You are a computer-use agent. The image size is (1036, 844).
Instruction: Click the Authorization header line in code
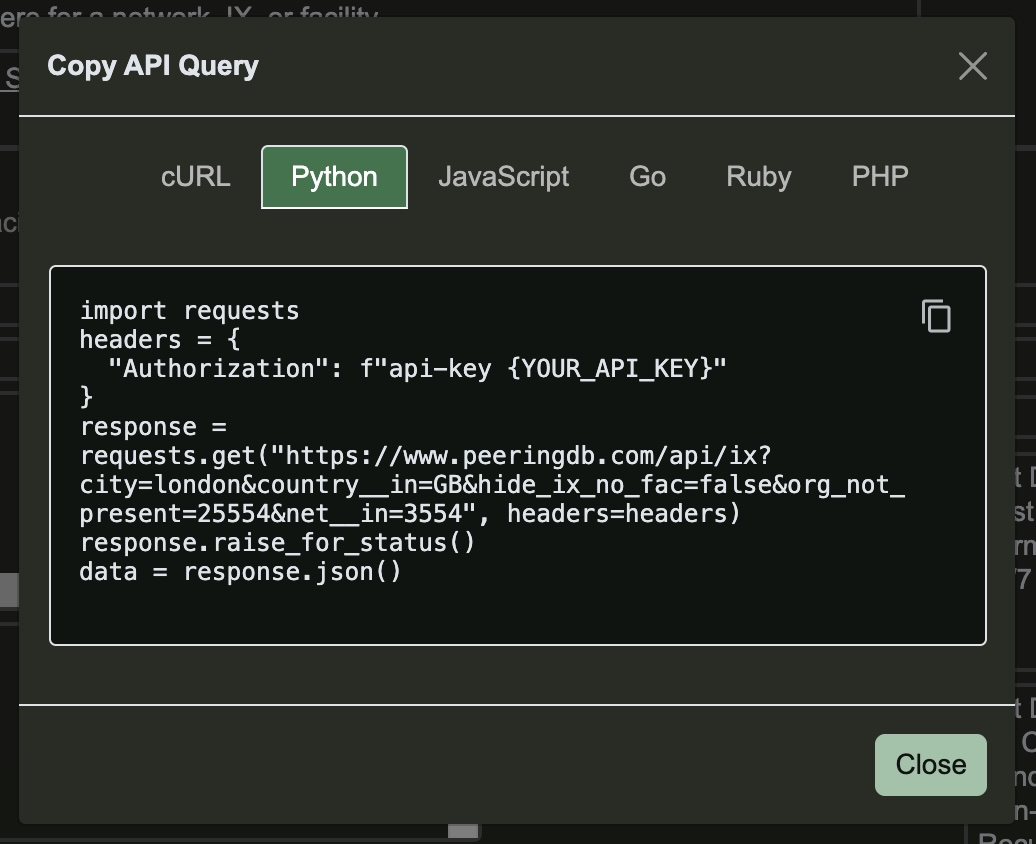click(417, 368)
